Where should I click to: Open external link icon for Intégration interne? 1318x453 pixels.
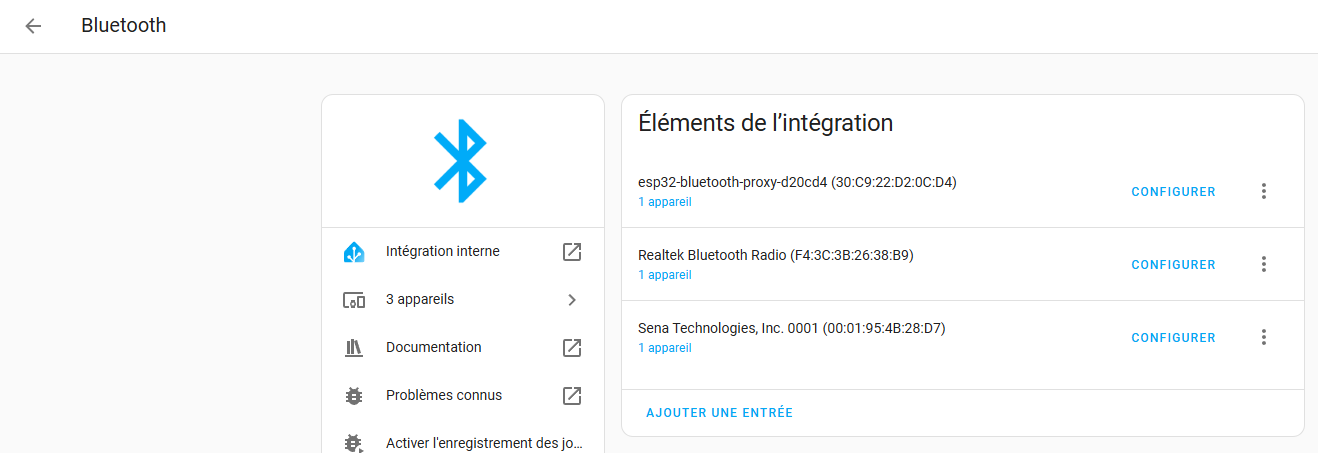(572, 252)
